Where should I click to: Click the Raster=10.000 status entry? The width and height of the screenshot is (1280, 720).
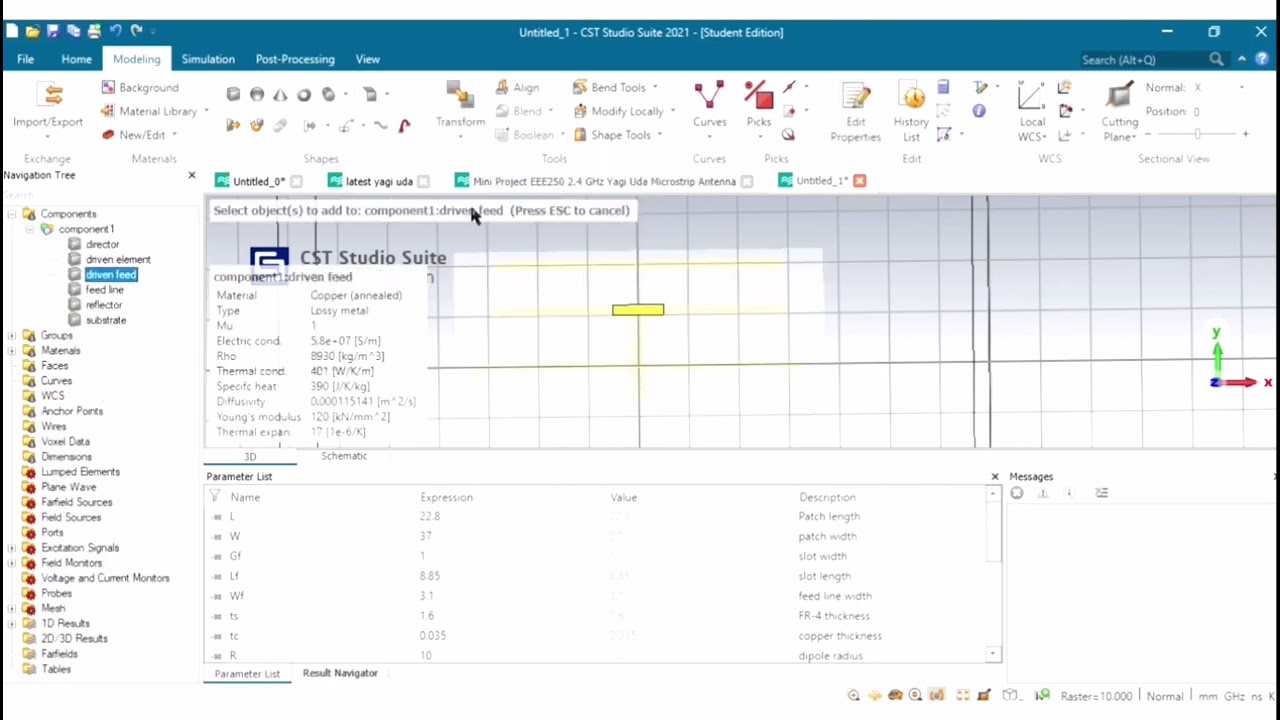(1097, 696)
